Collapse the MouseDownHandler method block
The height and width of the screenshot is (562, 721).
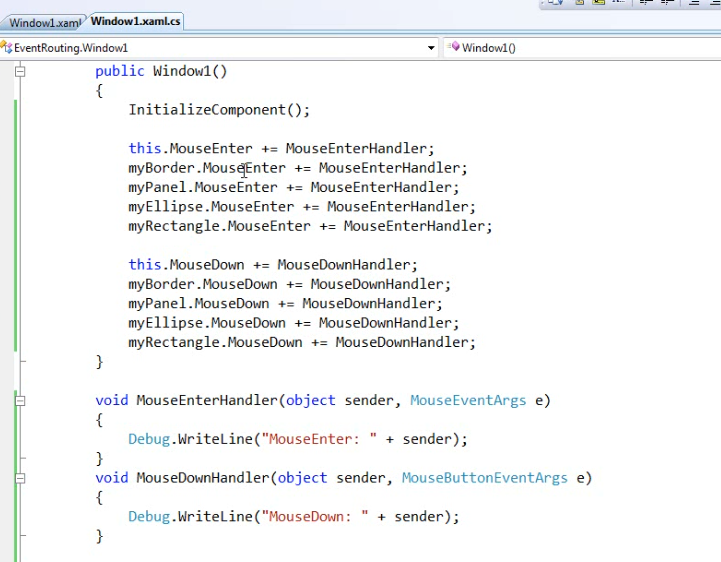pyautogui.click(x=20, y=478)
